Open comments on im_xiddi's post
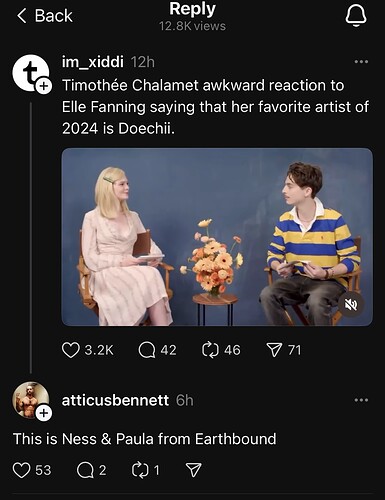This screenshot has width=385, height=500. (147, 350)
